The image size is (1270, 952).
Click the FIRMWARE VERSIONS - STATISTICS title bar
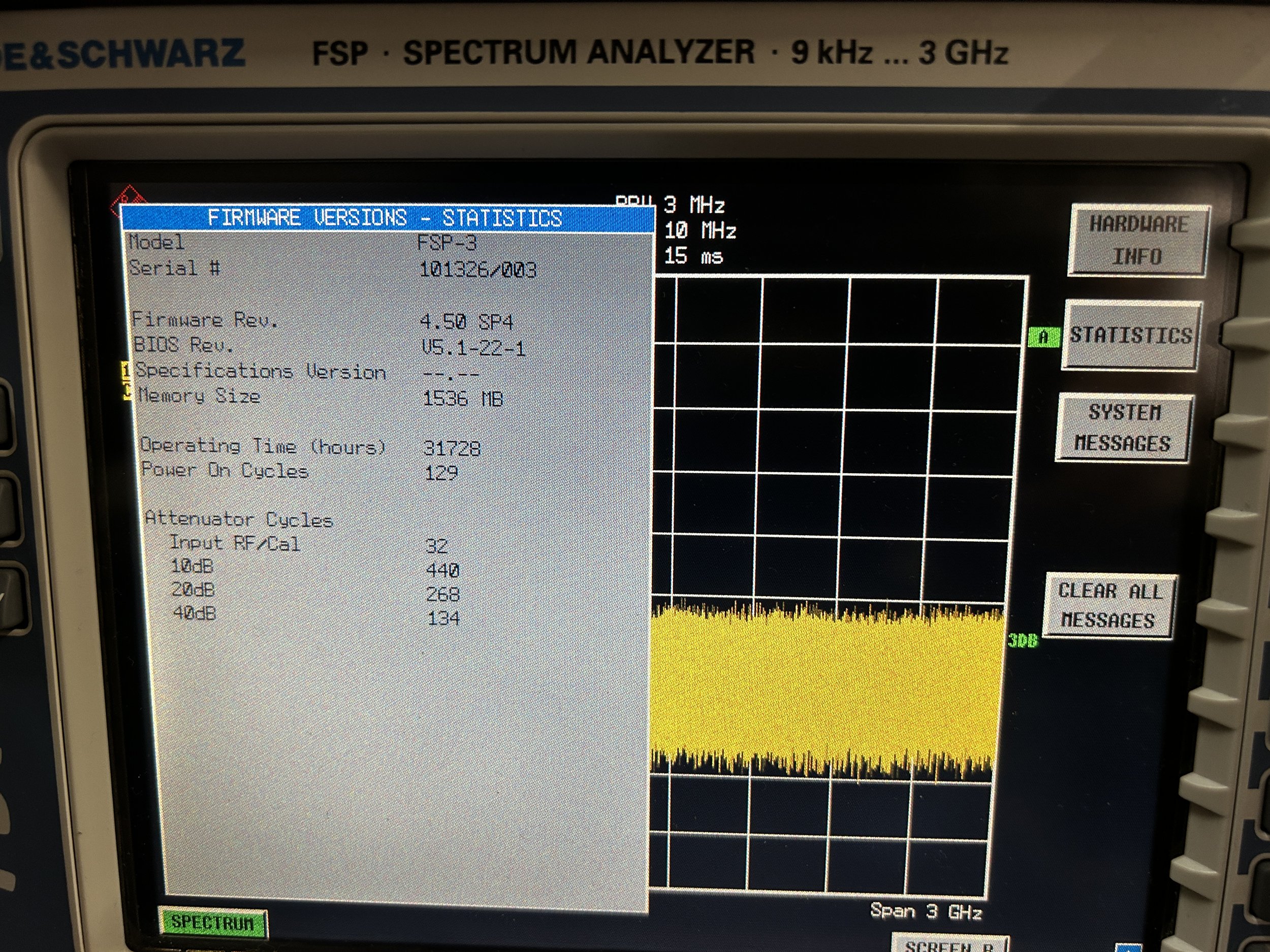click(388, 218)
